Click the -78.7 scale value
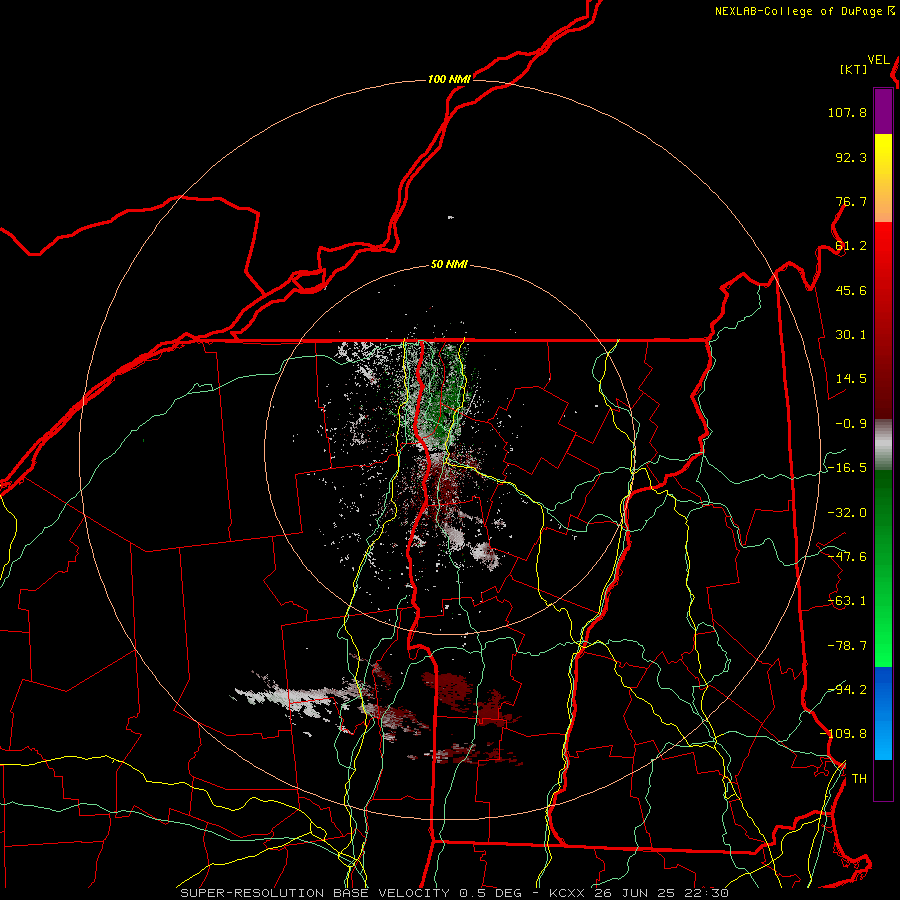 click(847, 646)
